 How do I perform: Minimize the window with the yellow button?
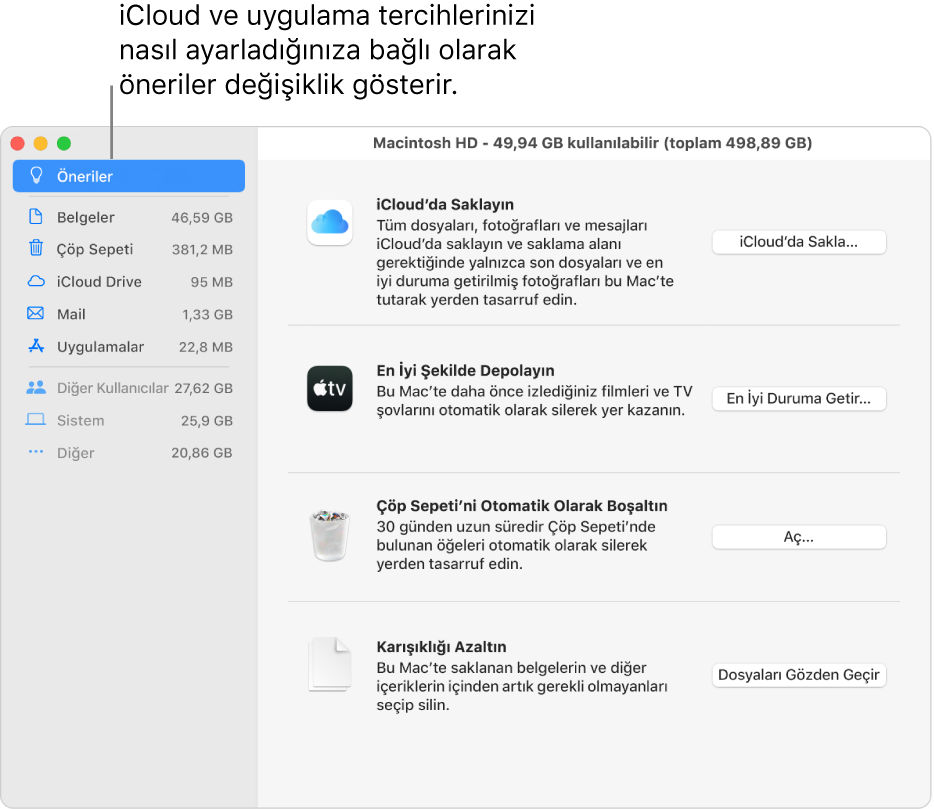pyautogui.click(x=41, y=144)
